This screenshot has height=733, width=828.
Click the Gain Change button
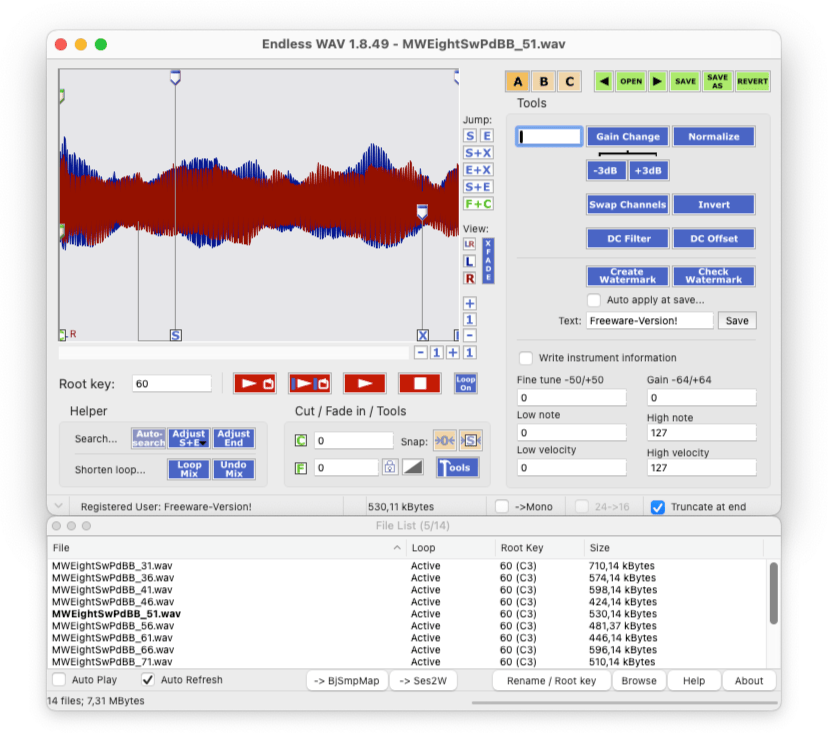coord(628,137)
